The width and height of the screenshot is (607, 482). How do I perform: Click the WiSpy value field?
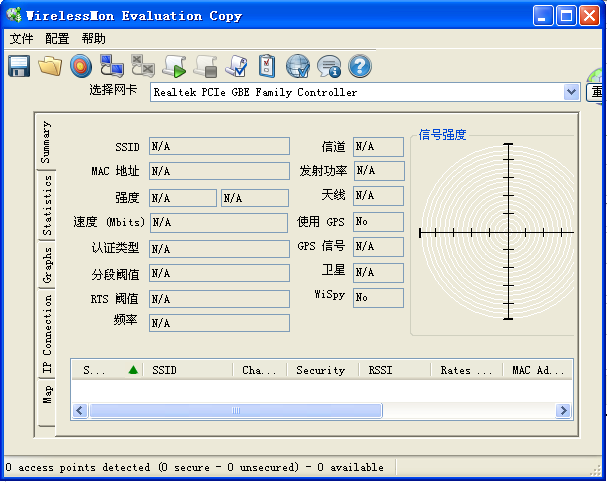pos(378,298)
